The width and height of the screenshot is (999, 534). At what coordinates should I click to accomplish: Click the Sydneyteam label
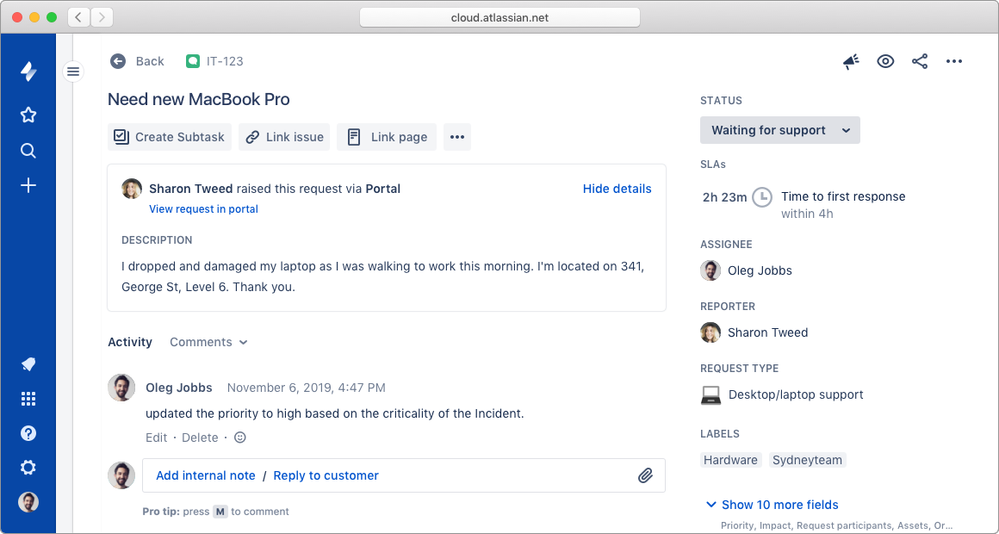(807, 460)
